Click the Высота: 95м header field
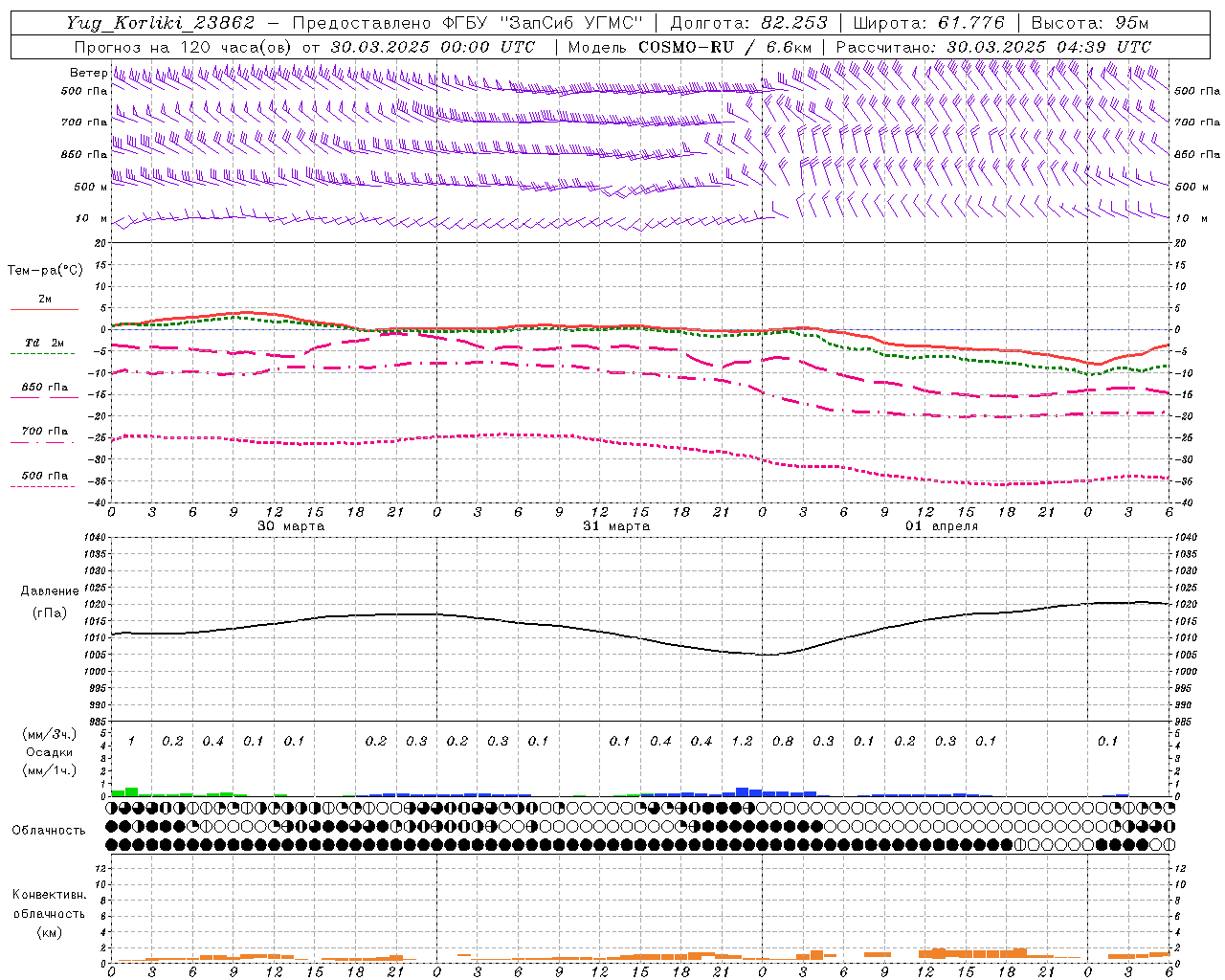This screenshot has height=980, width=1225. tap(1090, 23)
